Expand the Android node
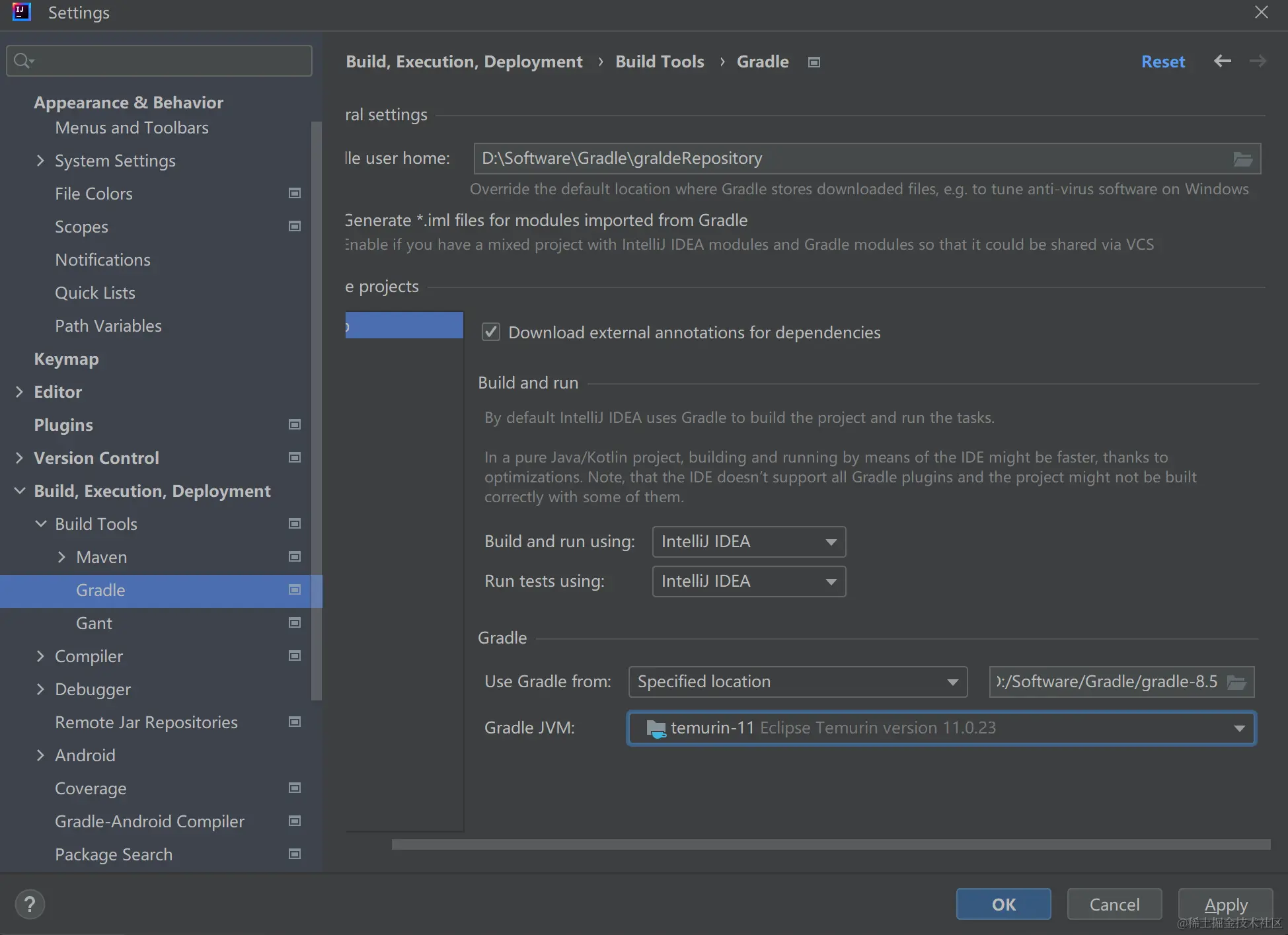The height and width of the screenshot is (935, 1288). [x=40, y=755]
